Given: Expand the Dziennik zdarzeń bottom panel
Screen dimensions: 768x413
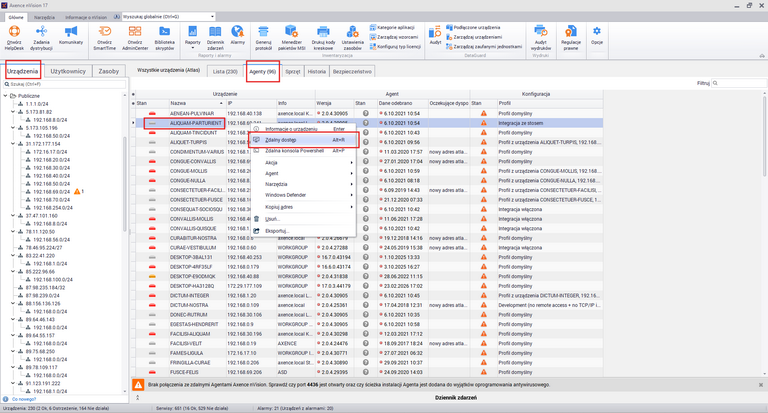Looking at the screenshot, I should (138, 398).
